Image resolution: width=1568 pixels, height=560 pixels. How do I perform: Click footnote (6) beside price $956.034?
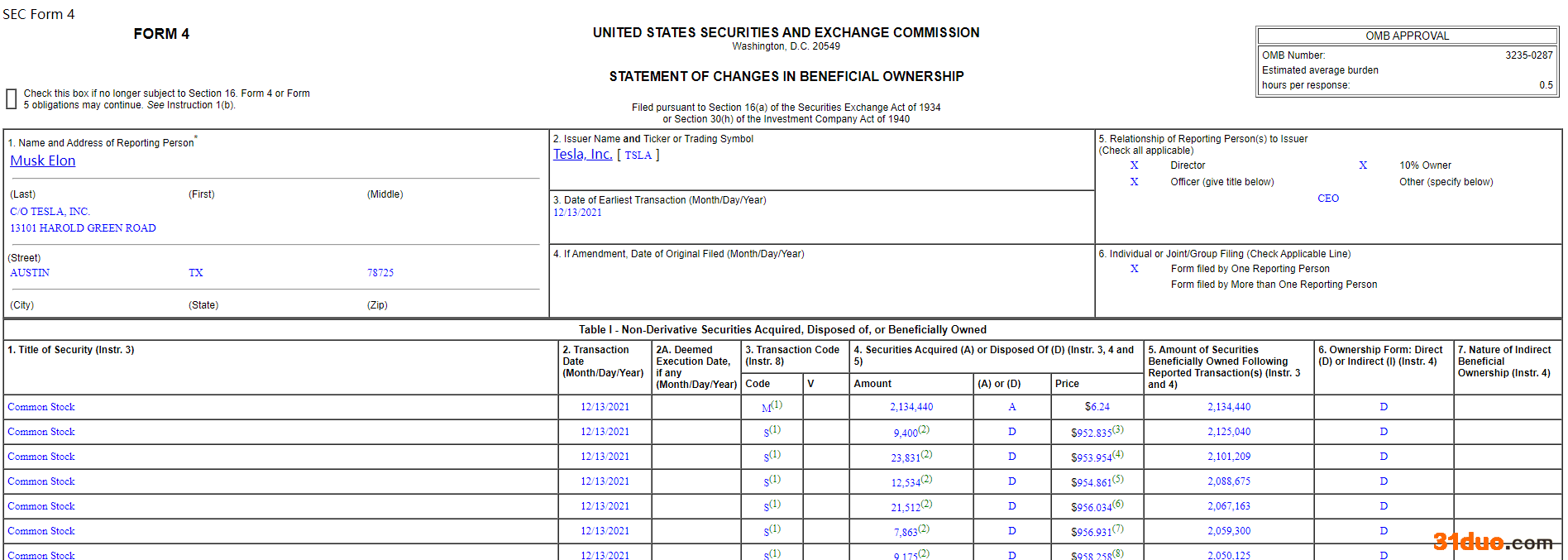pos(1117,504)
